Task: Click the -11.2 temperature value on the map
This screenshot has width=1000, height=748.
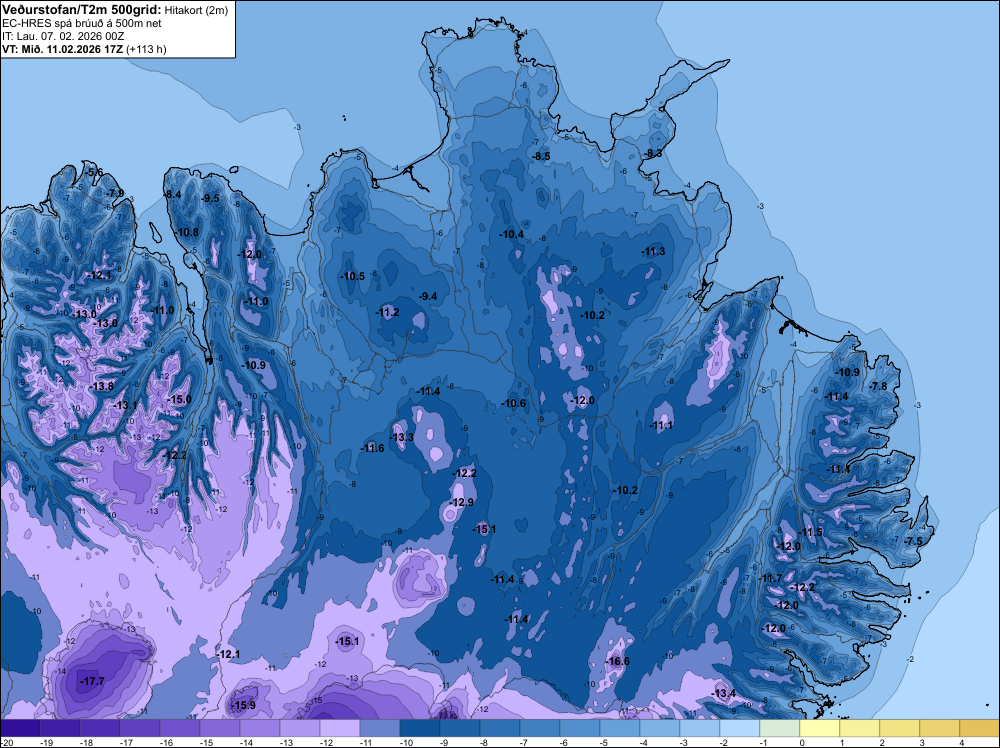Action: 387,312
